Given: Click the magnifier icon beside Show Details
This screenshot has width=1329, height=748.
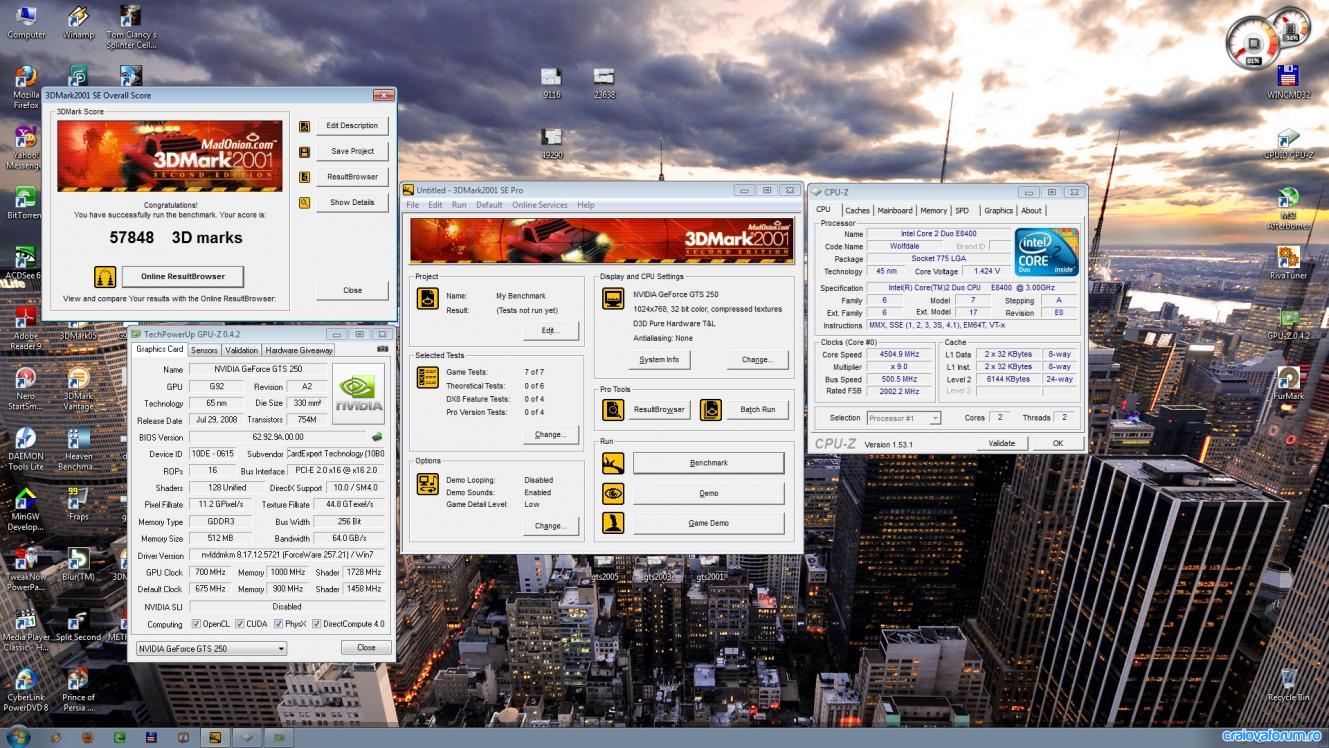Looking at the screenshot, I should pyautogui.click(x=305, y=202).
